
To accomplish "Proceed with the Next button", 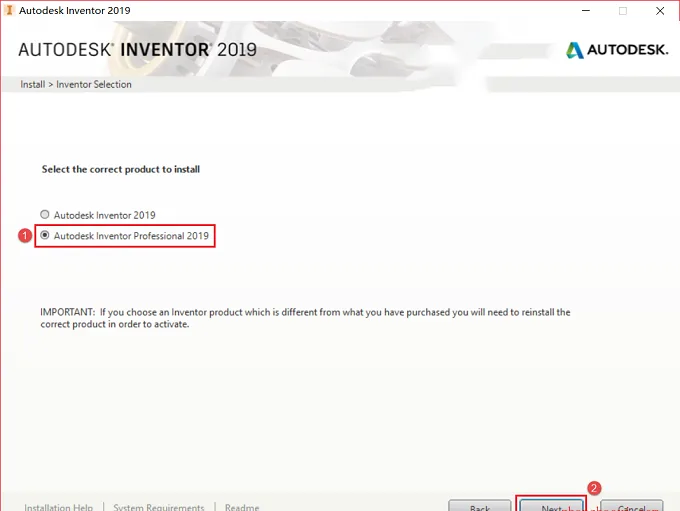I will coord(551,506).
